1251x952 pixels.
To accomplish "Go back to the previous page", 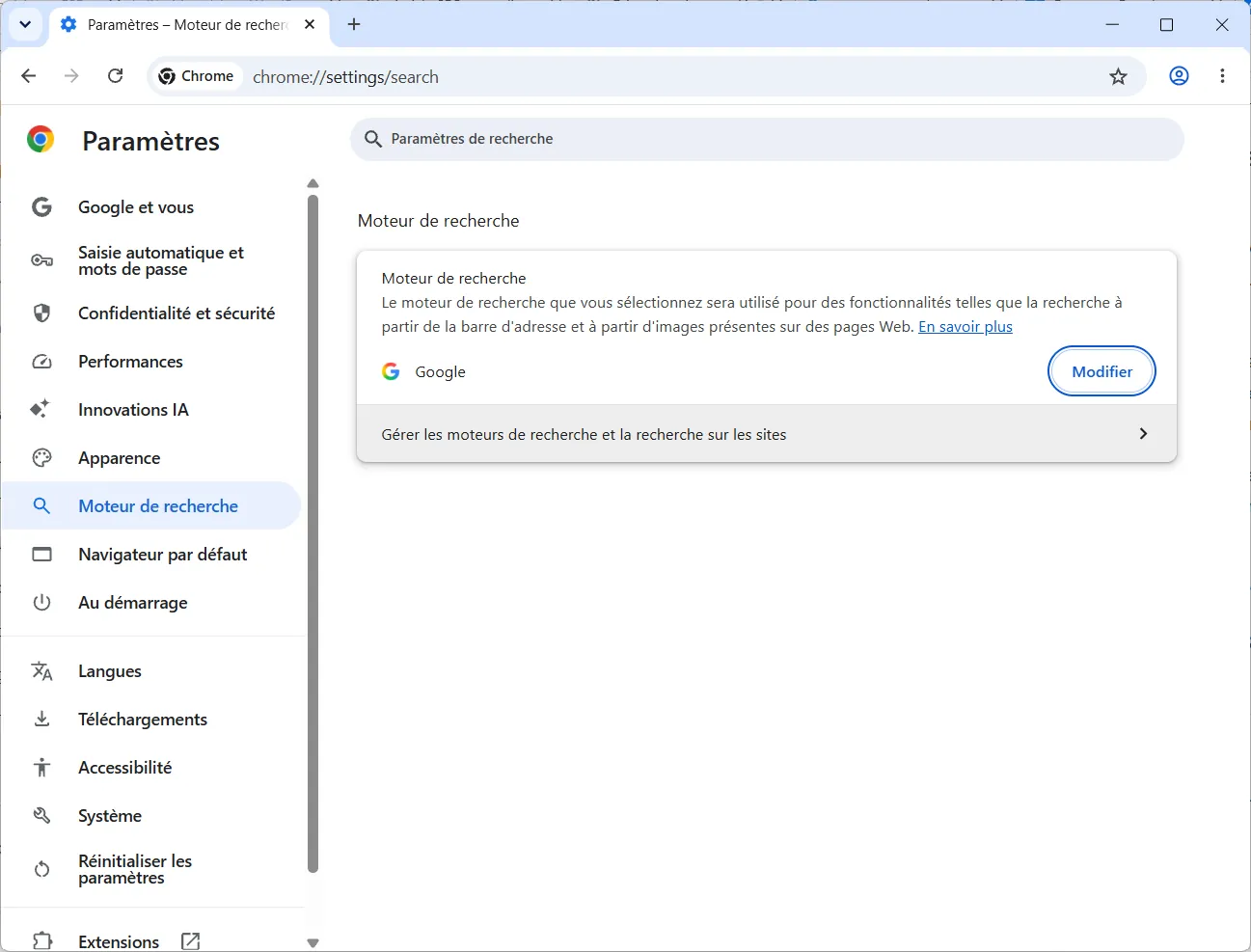I will (28, 76).
